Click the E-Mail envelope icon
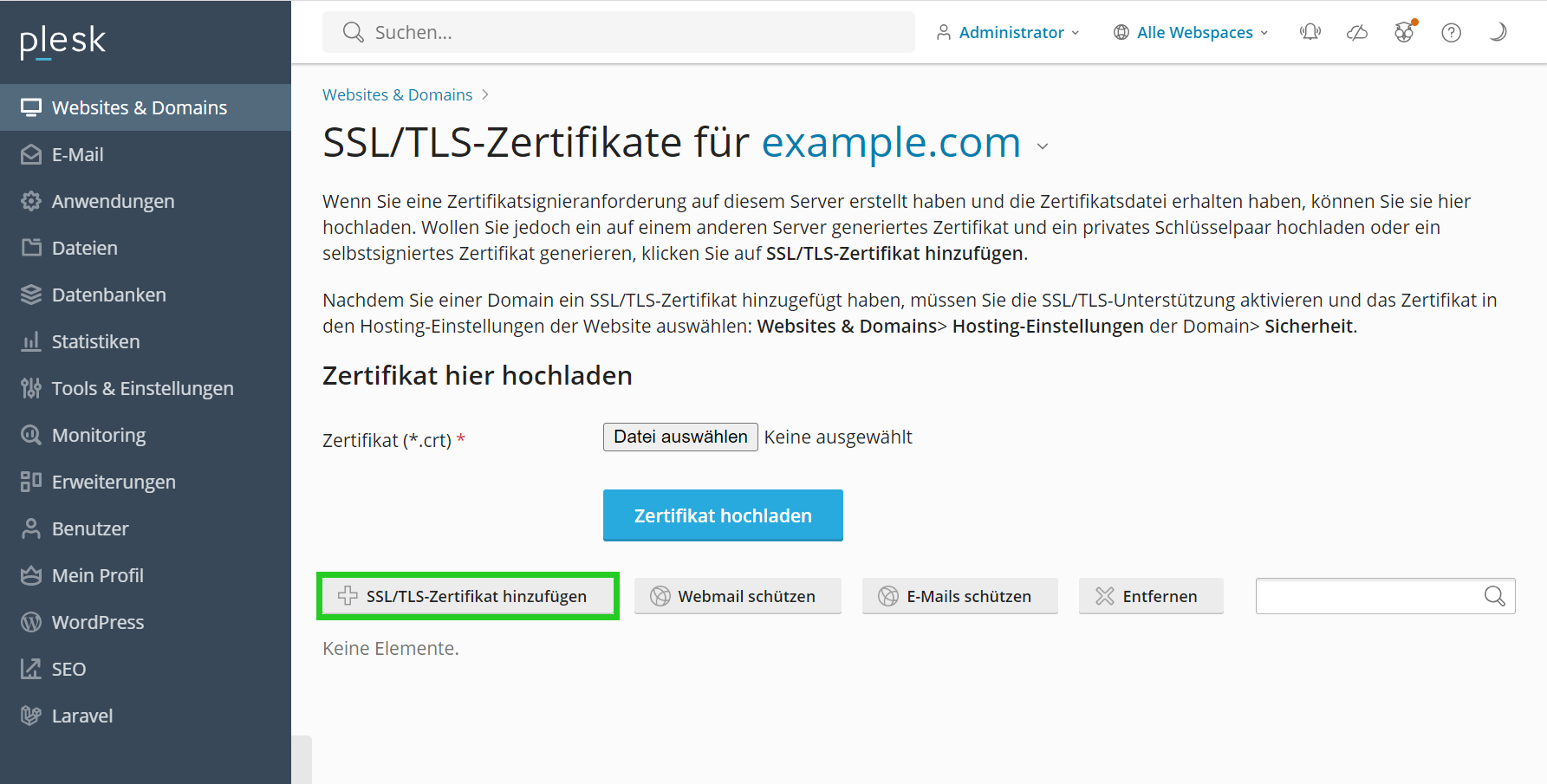The image size is (1547, 784). [31, 154]
